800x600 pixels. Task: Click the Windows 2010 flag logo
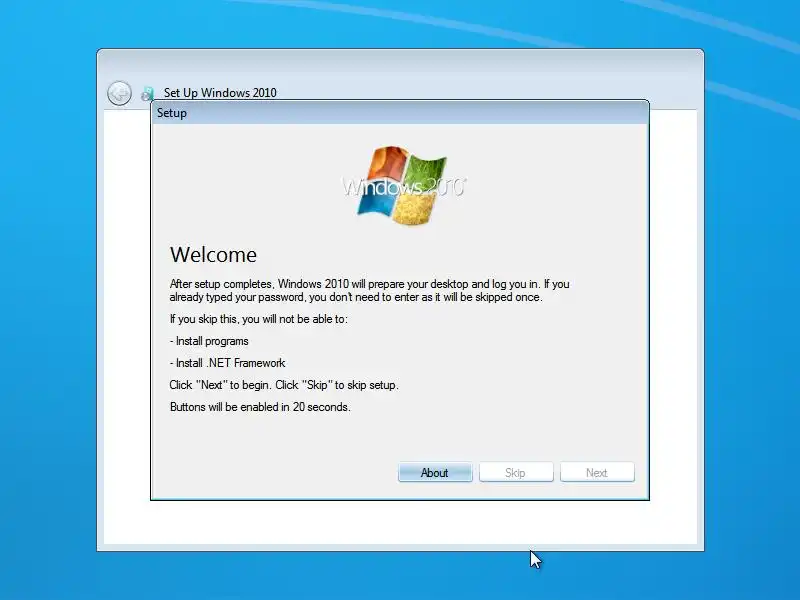pos(403,186)
